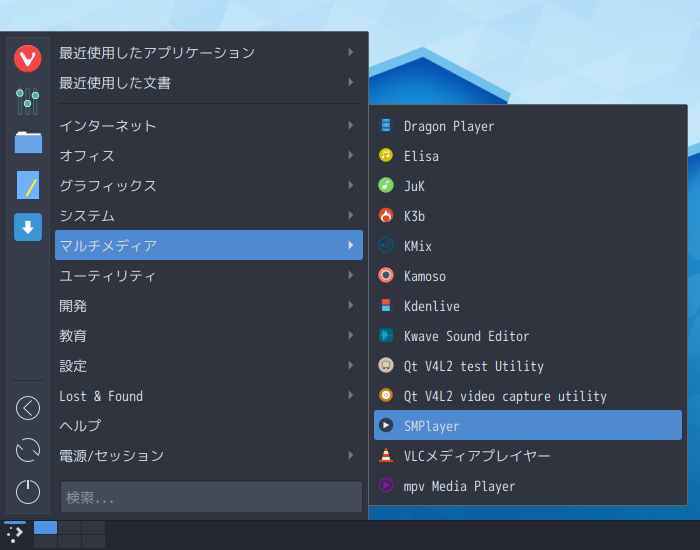Viewport: 700px width, 550px height.
Task: Launch mpv Media Player entry
Action: tap(528, 485)
